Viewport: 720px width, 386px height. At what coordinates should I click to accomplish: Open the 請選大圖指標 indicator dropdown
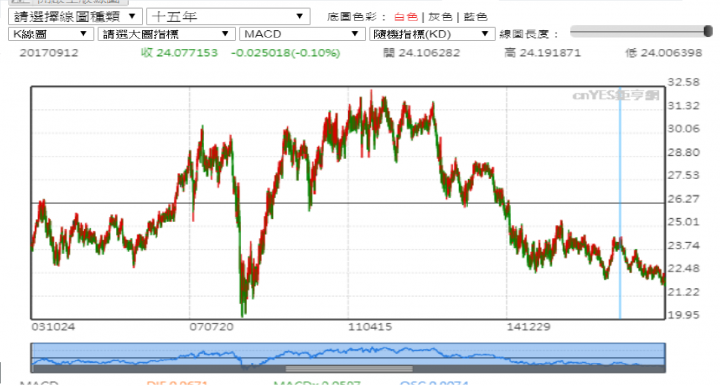click(x=166, y=34)
